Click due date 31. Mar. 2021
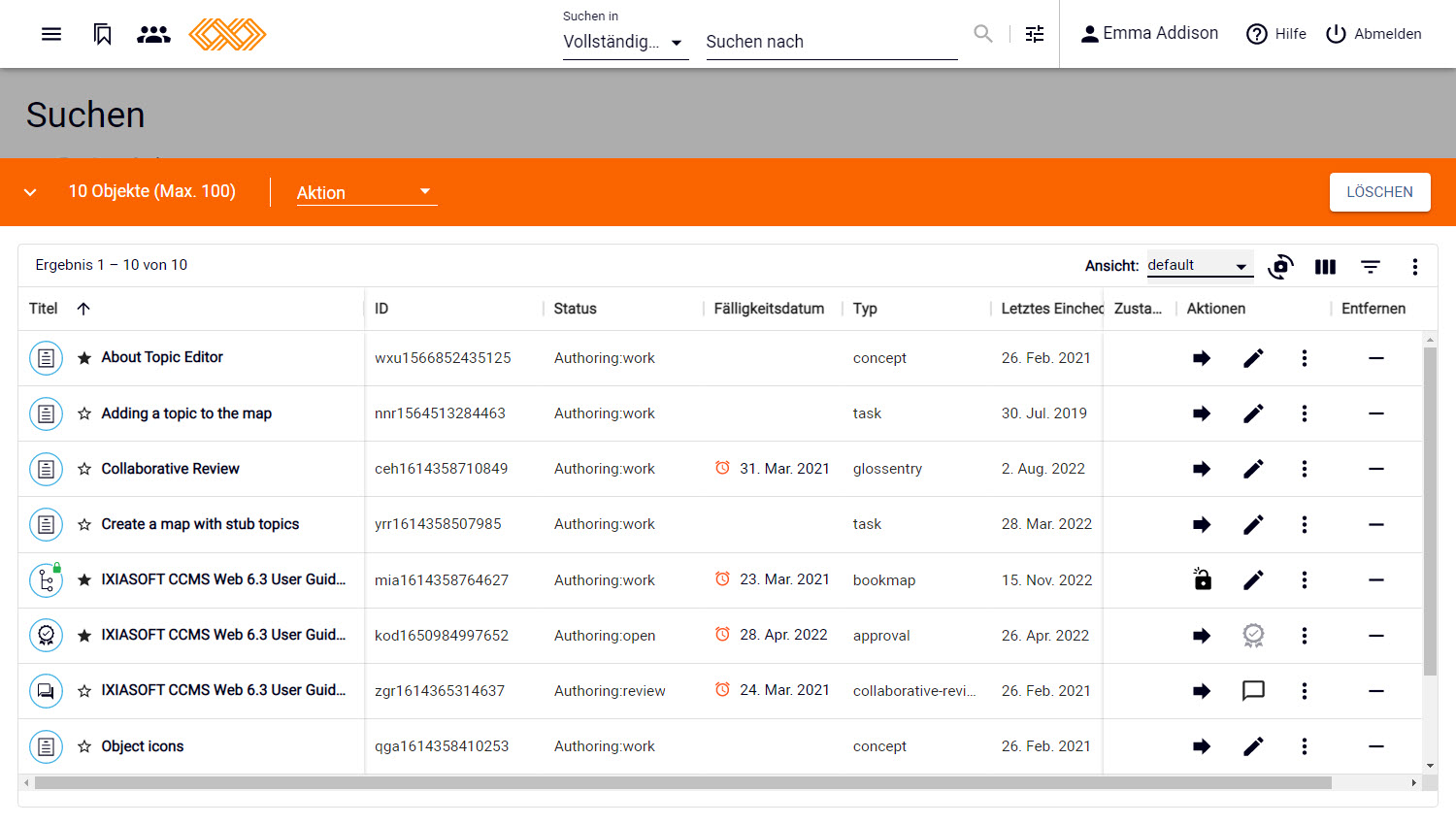Image resolution: width=1456 pixels, height=825 pixels. pos(784,469)
